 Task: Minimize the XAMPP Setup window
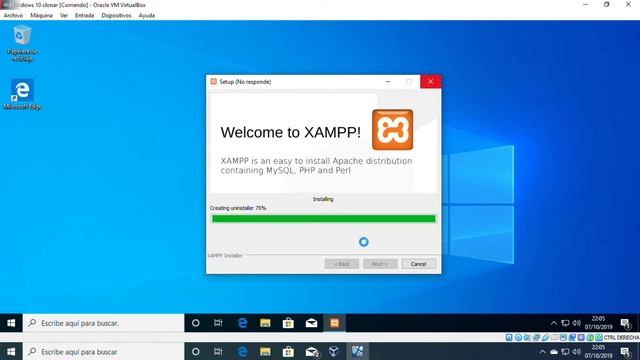coord(388,82)
